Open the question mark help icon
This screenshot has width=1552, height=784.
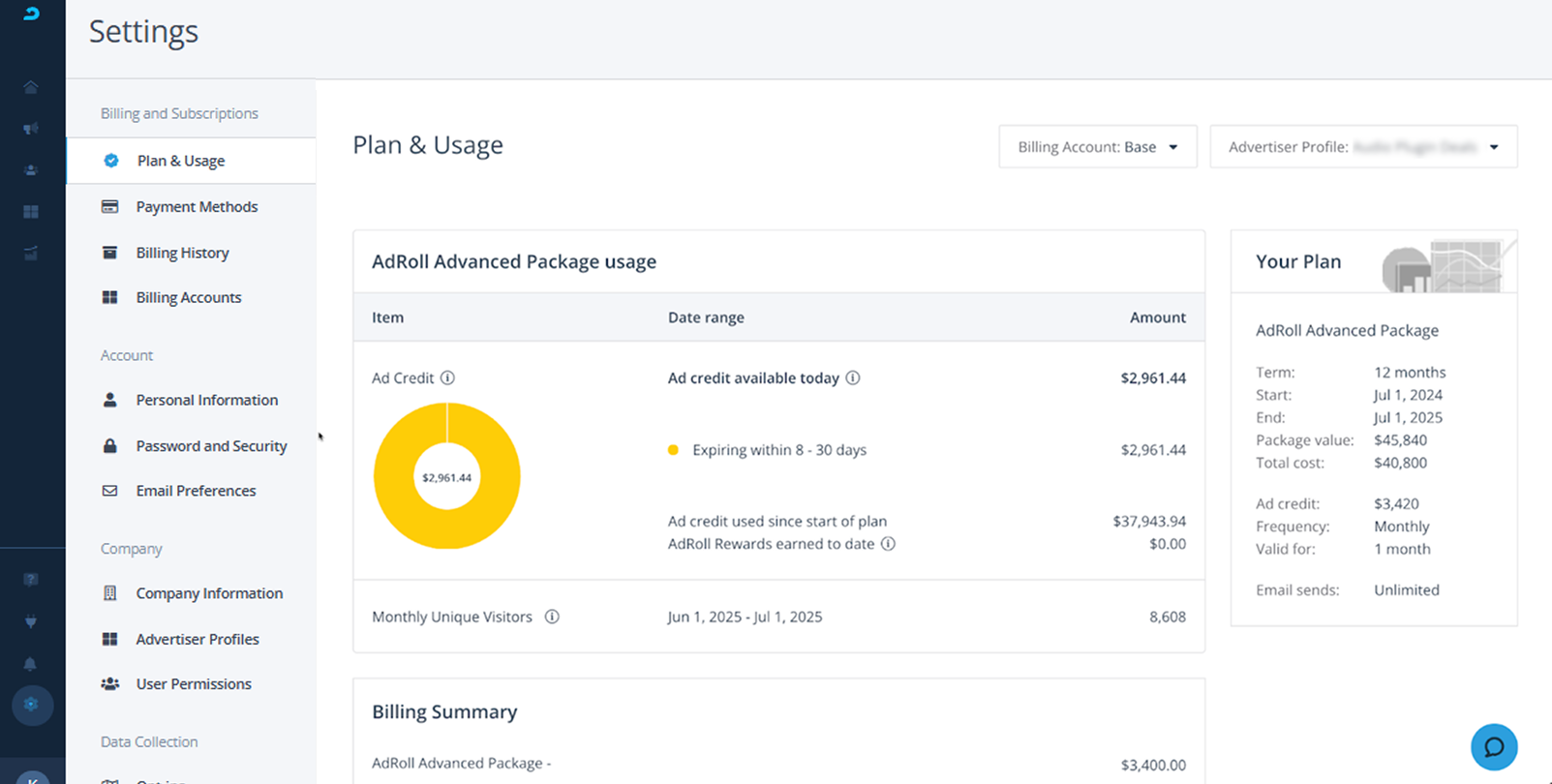(x=31, y=580)
